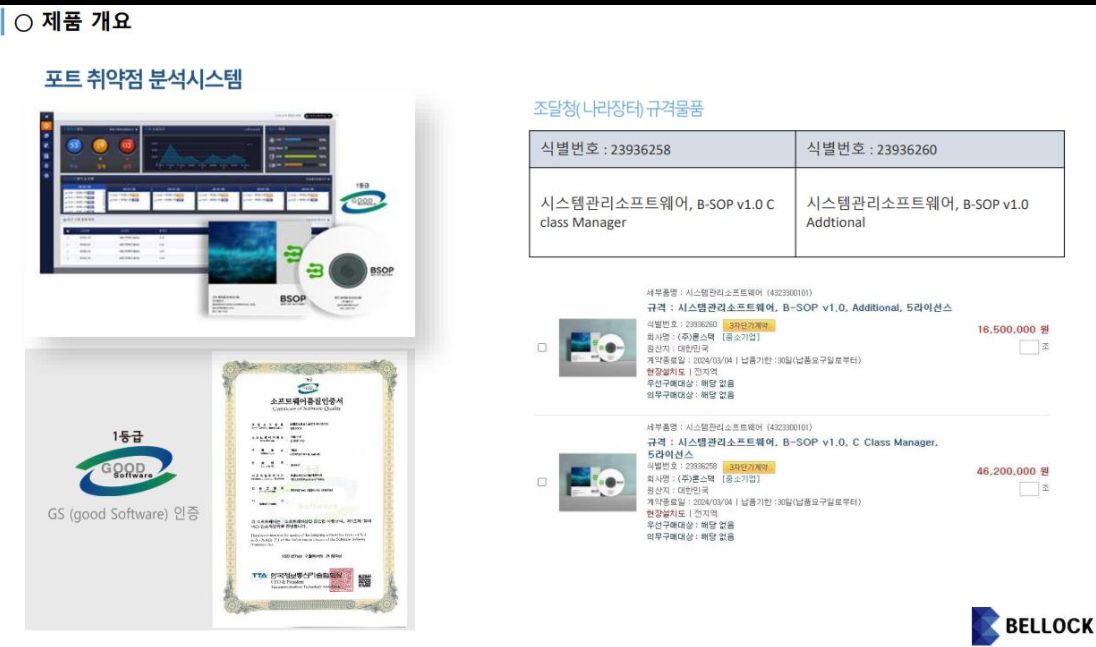Click the [중소기업] tag in the C Class Manager listing
This screenshot has height=647, width=1096.
point(740,479)
